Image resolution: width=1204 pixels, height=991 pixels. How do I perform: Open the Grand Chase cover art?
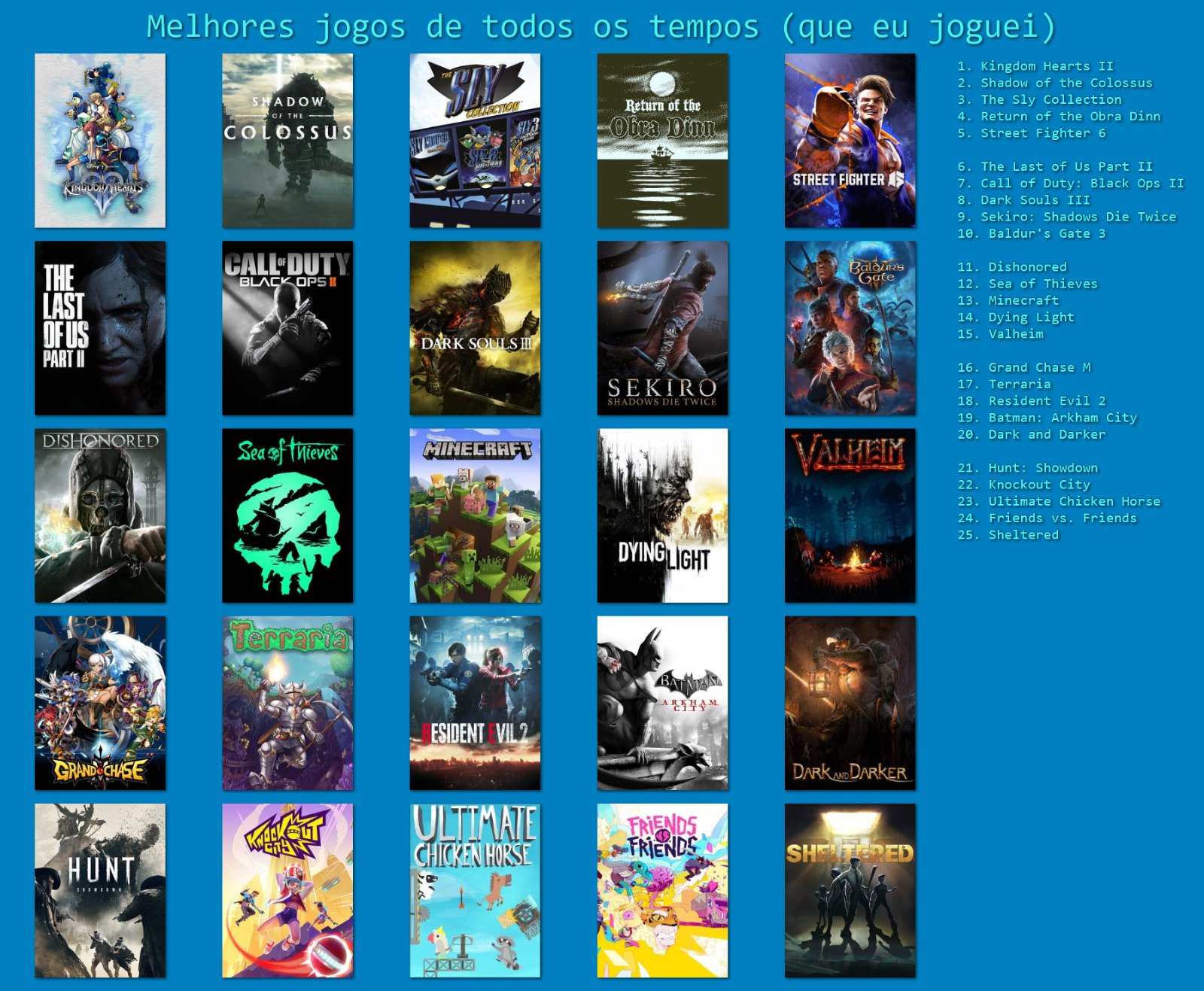click(100, 703)
